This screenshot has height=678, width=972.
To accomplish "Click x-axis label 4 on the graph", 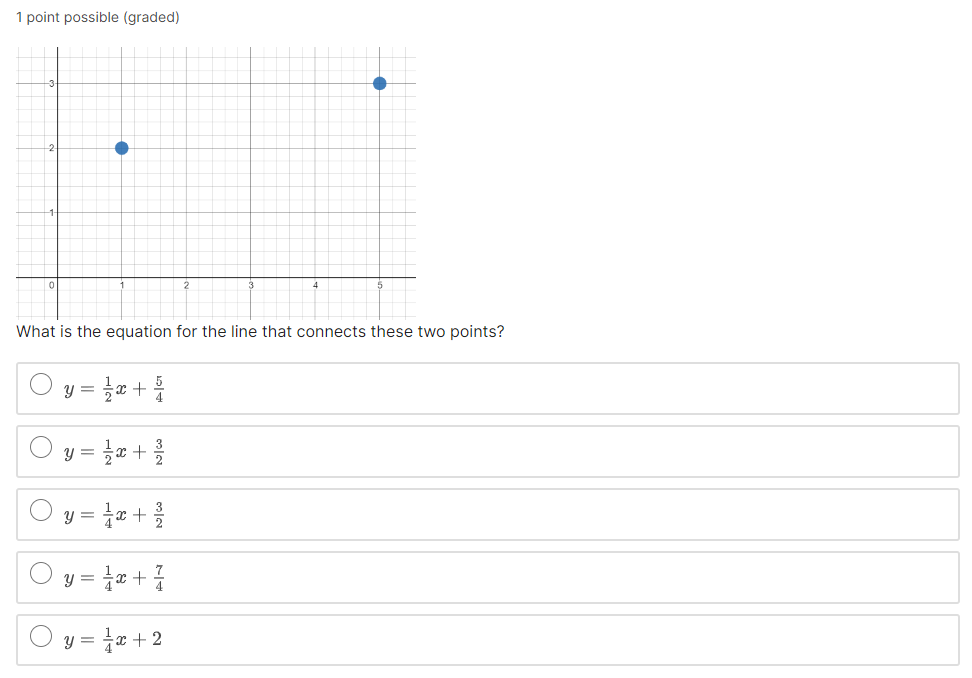I will point(316,285).
